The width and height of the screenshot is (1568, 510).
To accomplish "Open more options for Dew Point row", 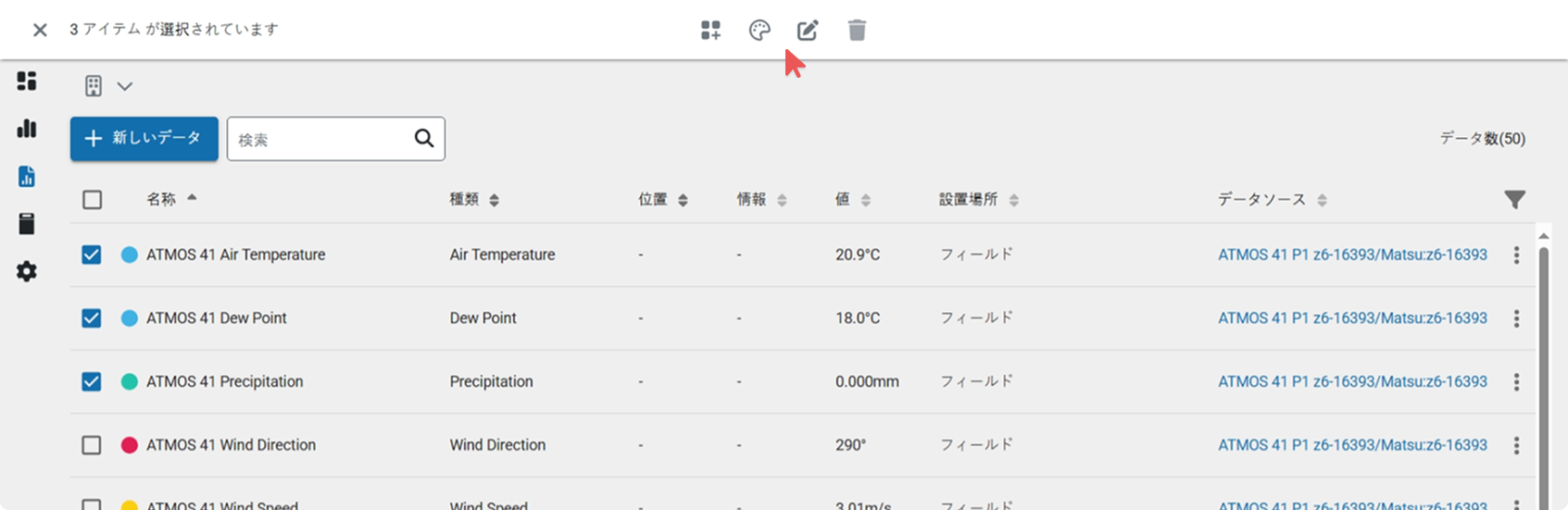I will point(1516,318).
